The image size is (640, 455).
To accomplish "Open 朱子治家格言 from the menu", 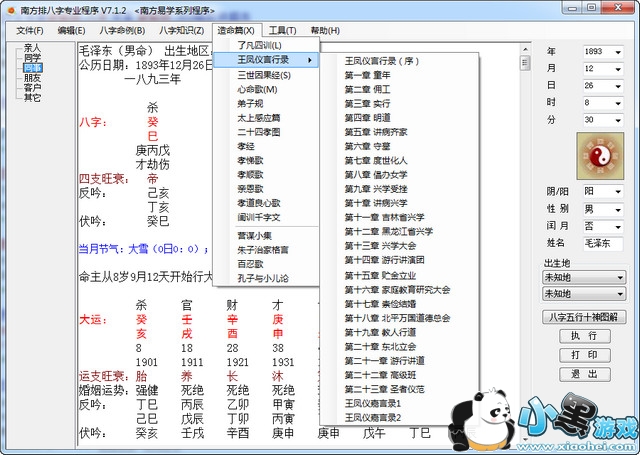I will point(266,250).
